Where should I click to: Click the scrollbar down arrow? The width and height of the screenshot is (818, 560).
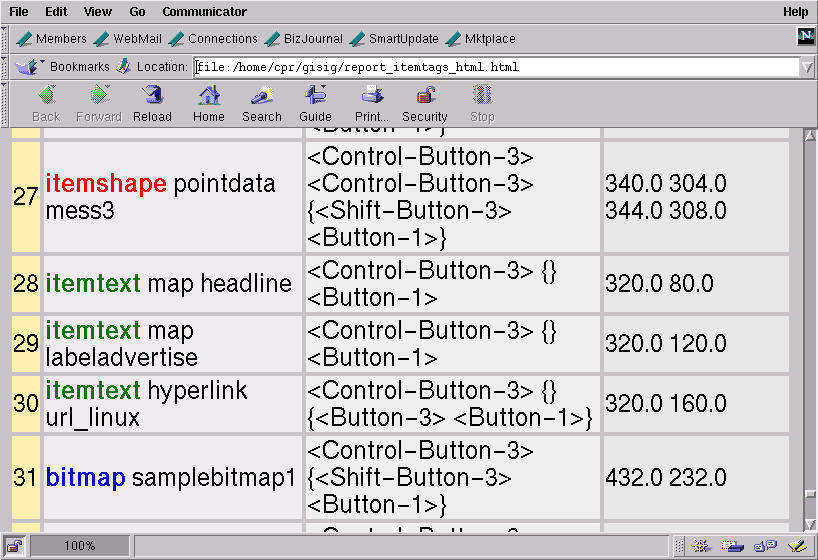point(810,524)
